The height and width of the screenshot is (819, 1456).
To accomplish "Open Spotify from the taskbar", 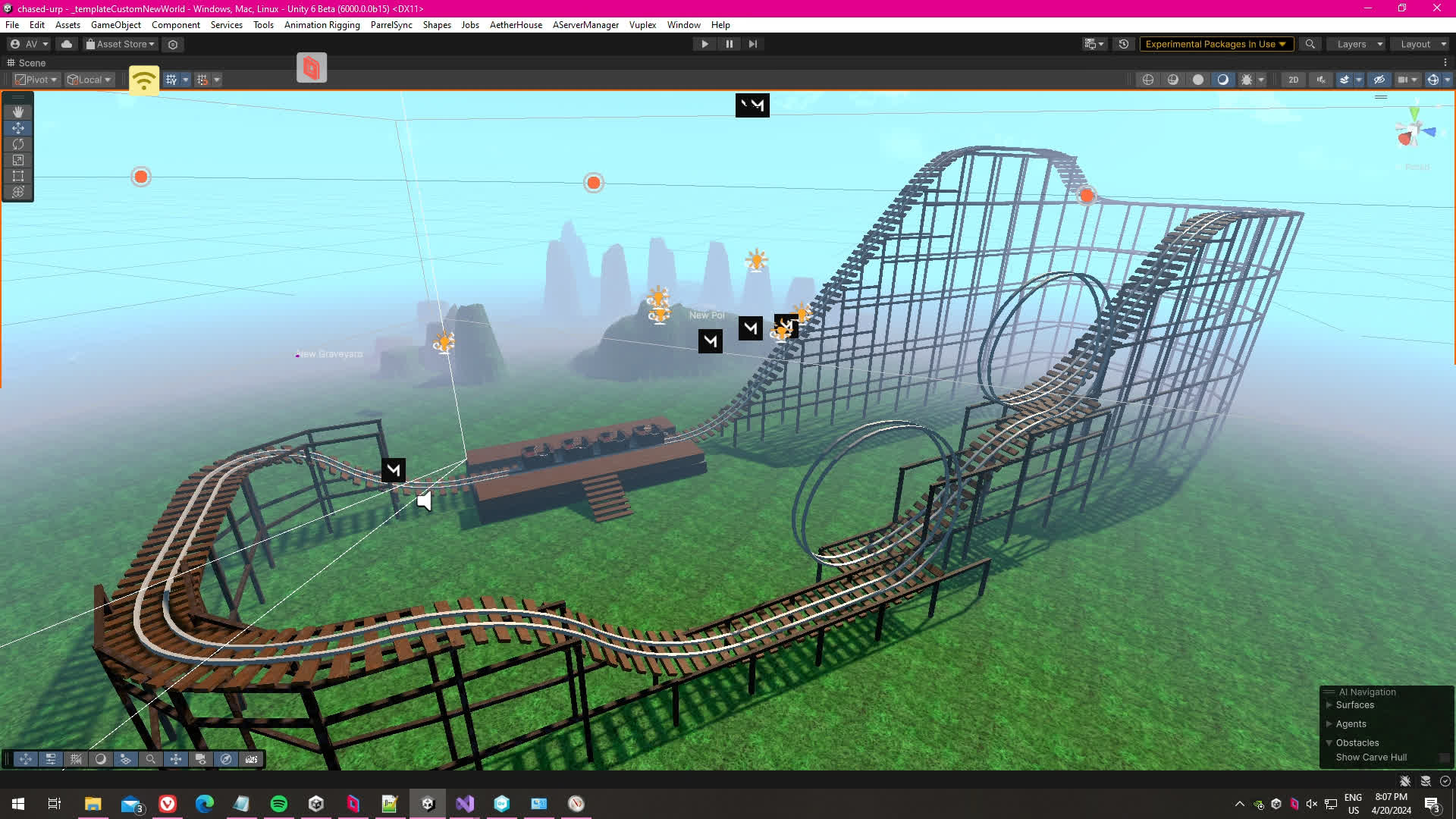I will (x=278, y=804).
